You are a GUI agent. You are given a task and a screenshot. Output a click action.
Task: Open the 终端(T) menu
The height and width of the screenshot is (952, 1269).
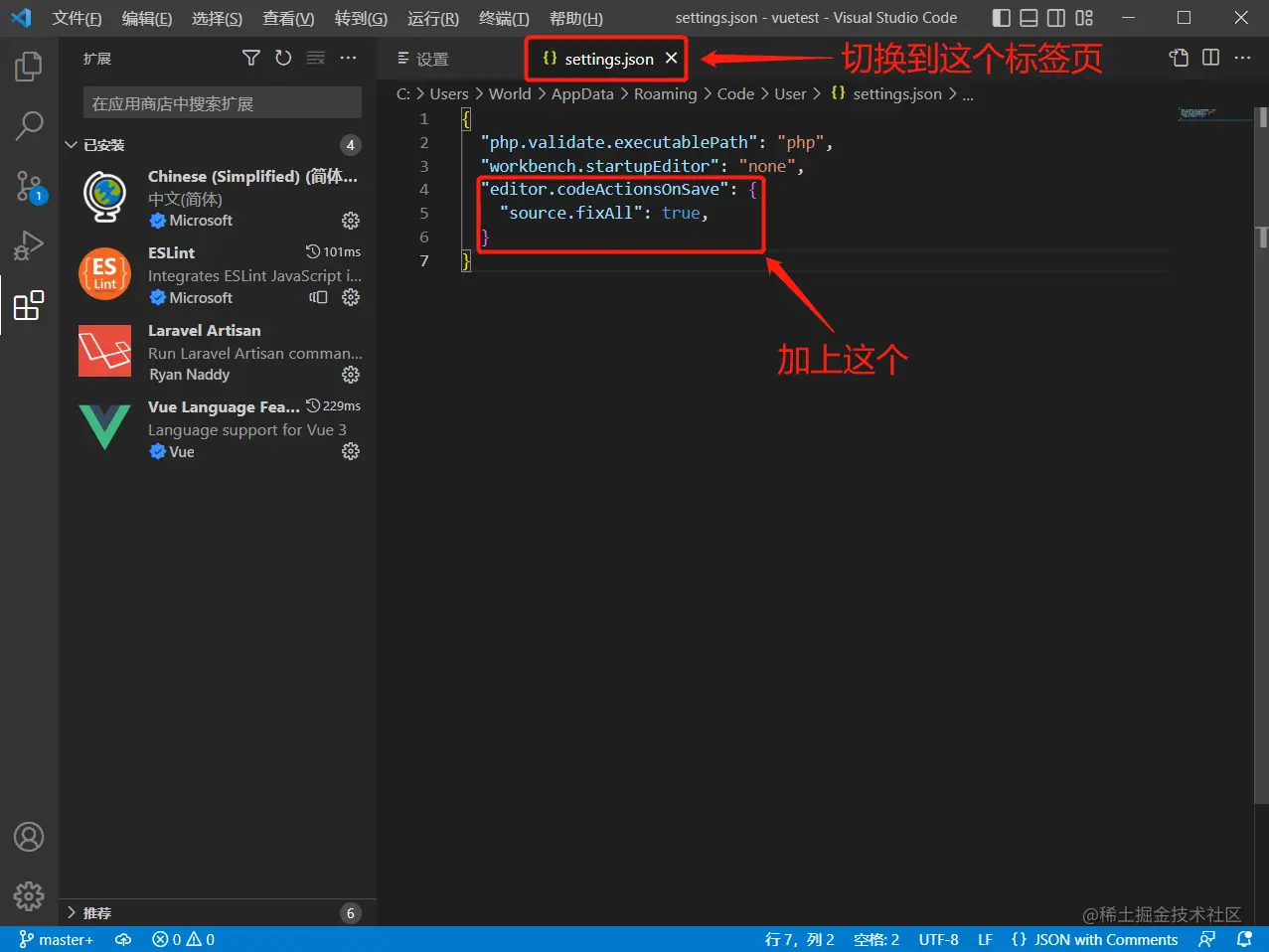[x=504, y=18]
